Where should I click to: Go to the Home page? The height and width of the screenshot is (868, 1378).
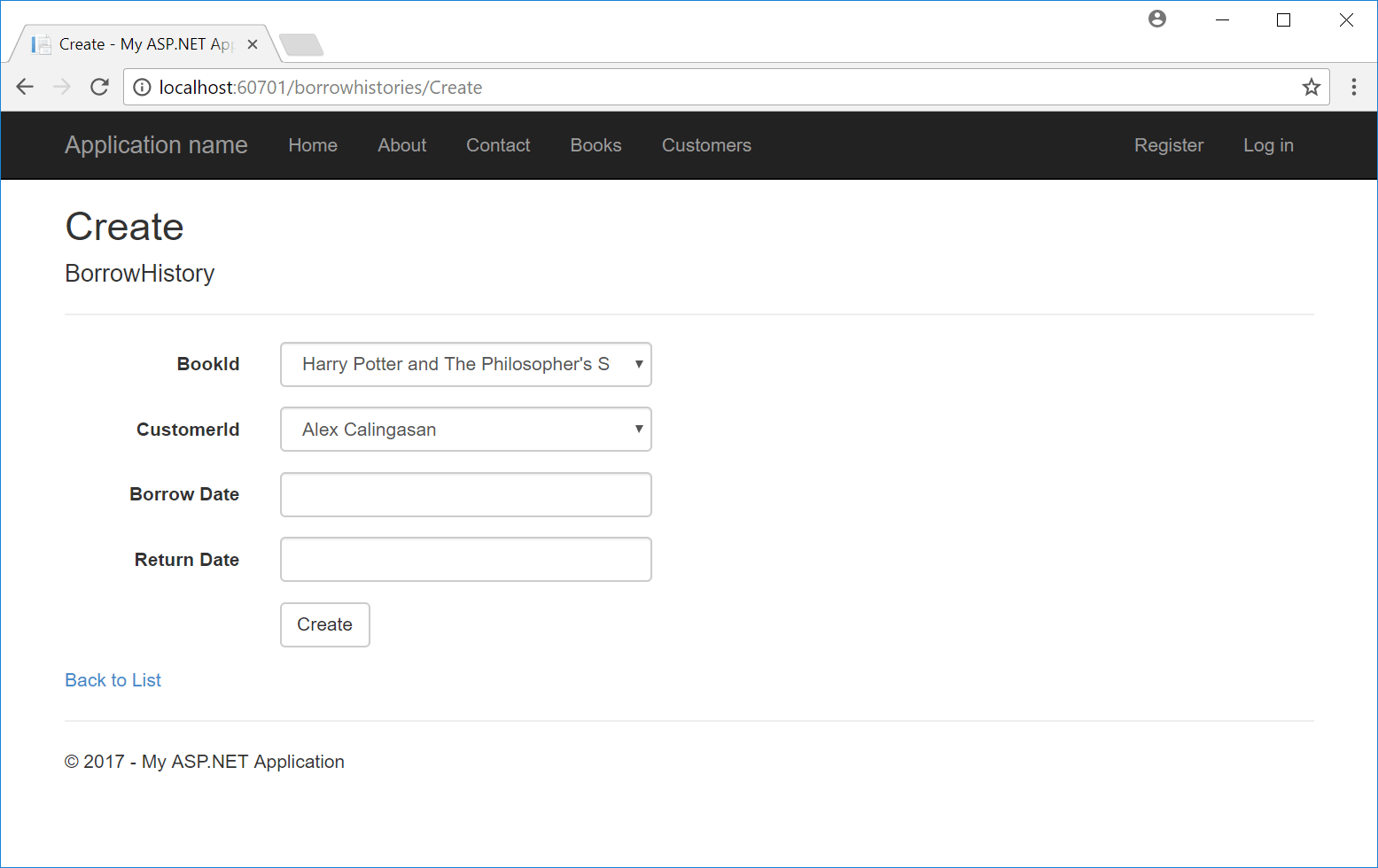(313, 145)
